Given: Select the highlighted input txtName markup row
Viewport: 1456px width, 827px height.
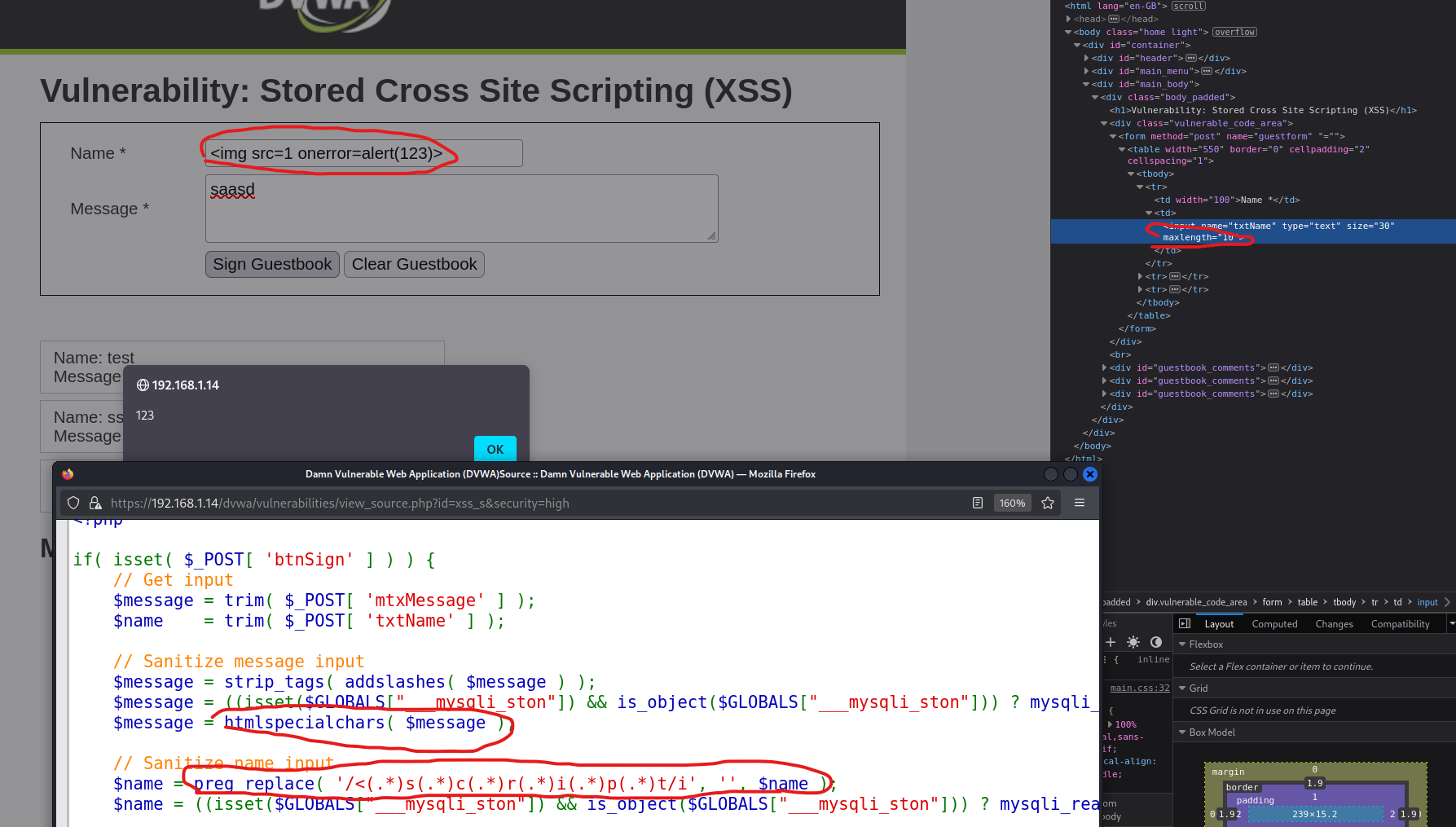Looking at the screenshot, I should click(x=1253, y=231).
